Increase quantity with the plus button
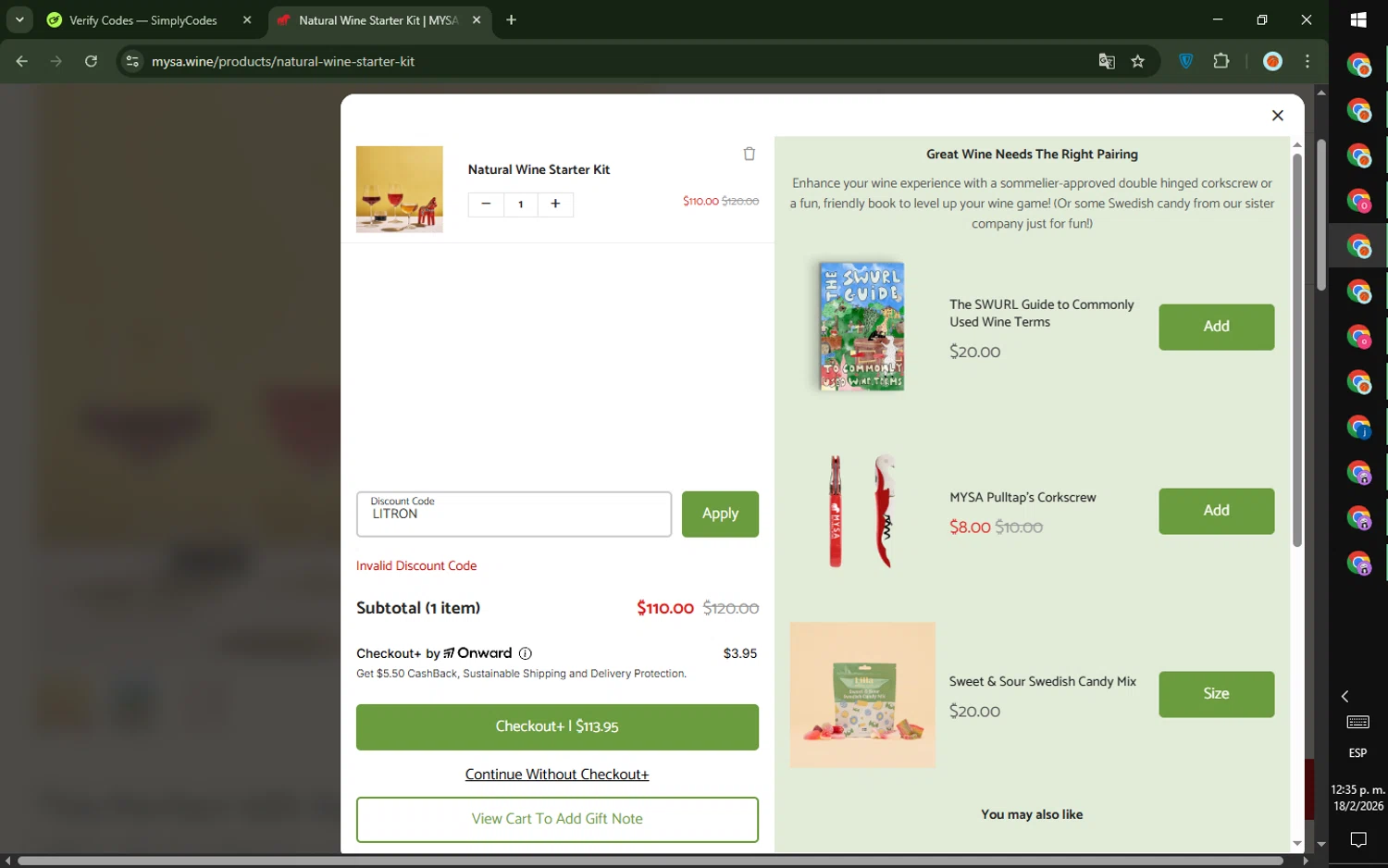 (x=555, y=205)
